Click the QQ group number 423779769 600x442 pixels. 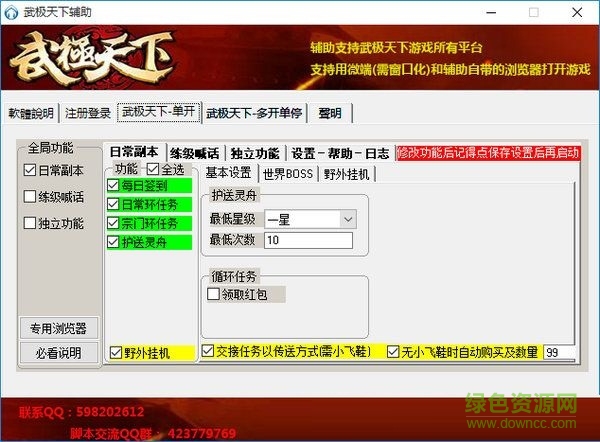[202, 434]
